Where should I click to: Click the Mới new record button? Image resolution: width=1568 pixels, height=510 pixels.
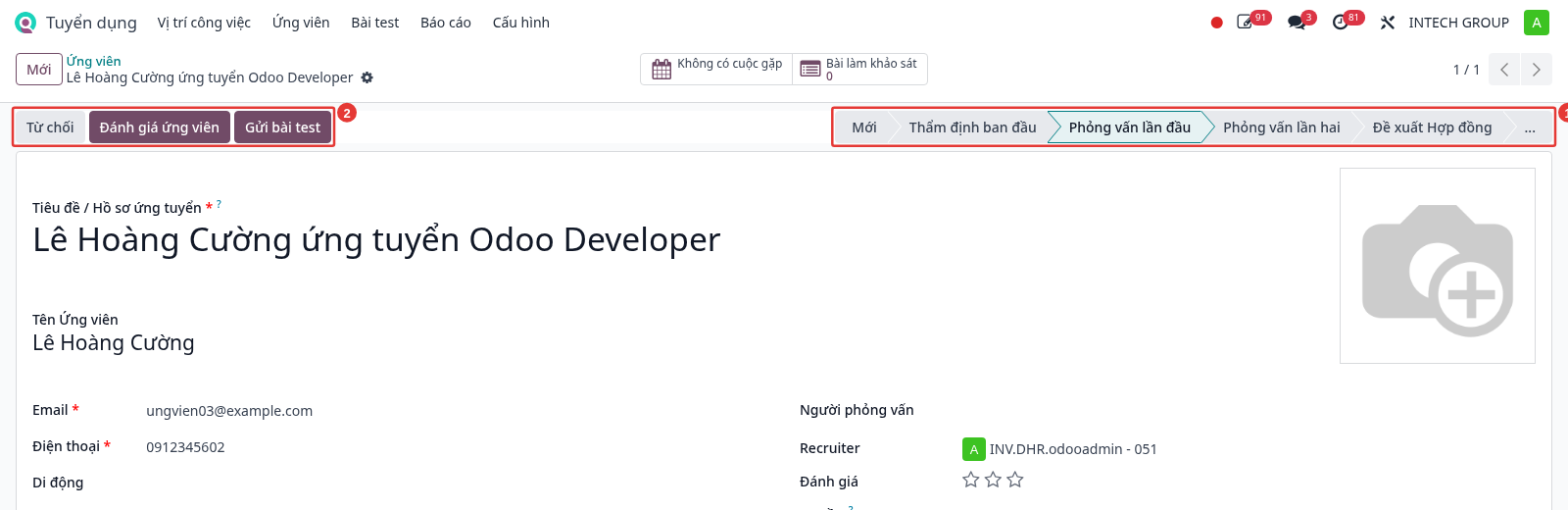coord(39,70)
